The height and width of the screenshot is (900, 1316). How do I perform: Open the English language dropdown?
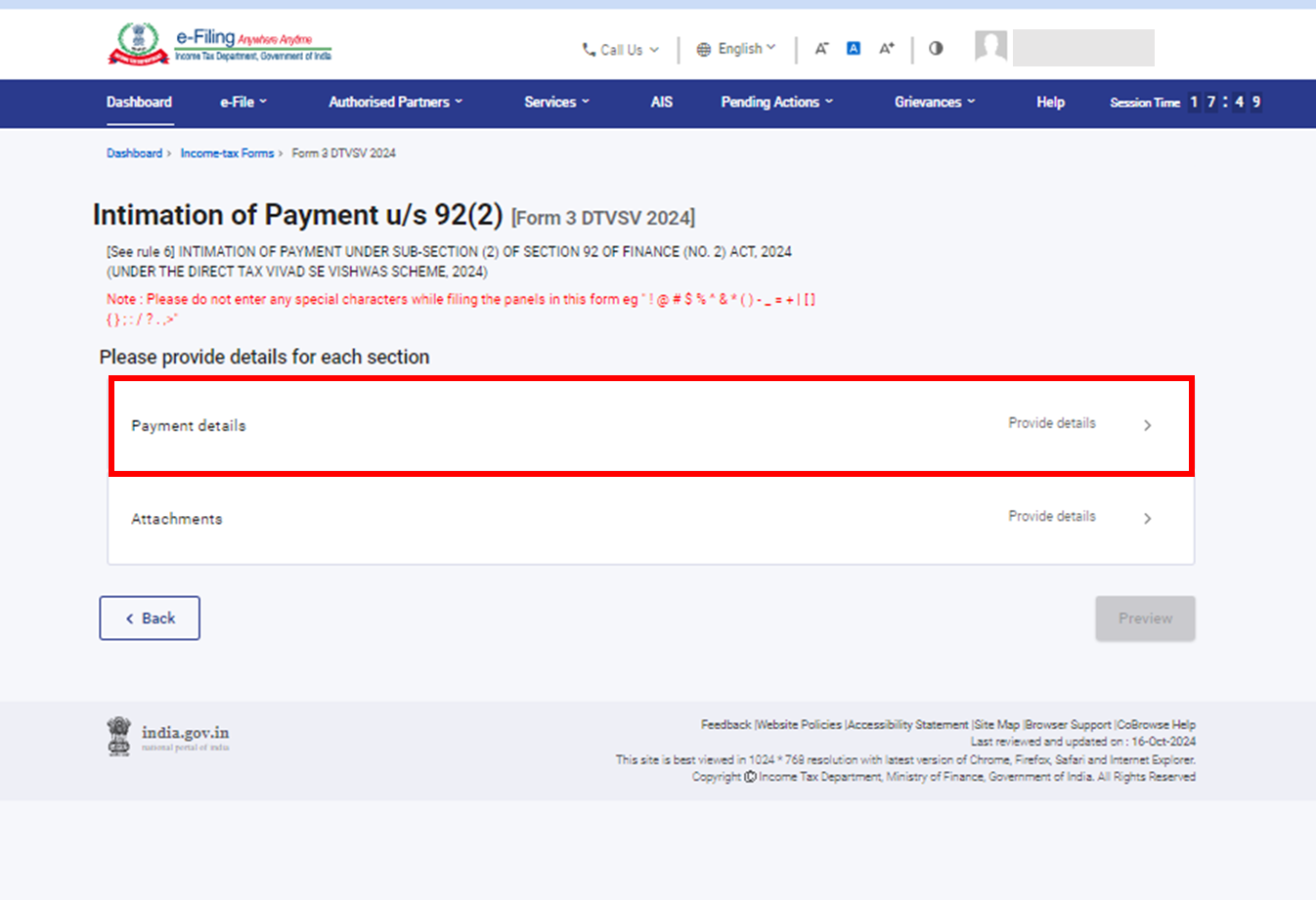click(x=746, y=48)
